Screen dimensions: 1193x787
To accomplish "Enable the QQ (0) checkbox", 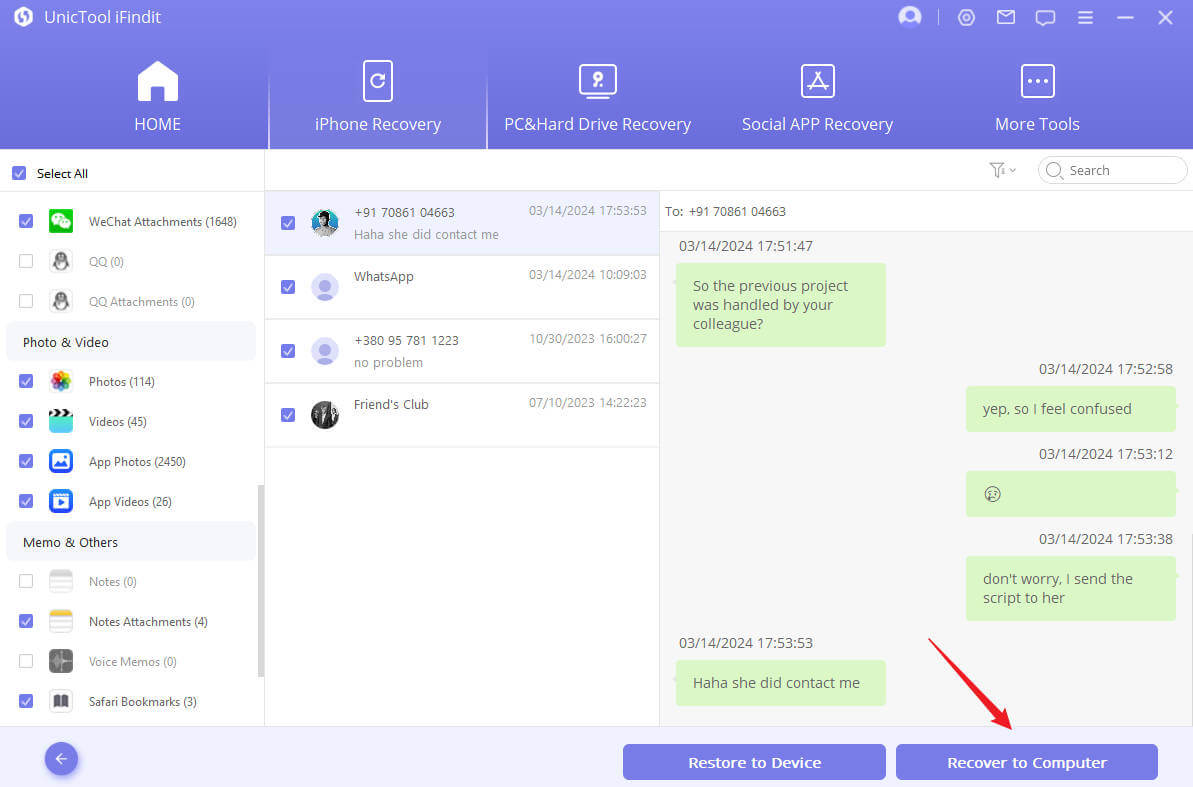I will [26, 261].
